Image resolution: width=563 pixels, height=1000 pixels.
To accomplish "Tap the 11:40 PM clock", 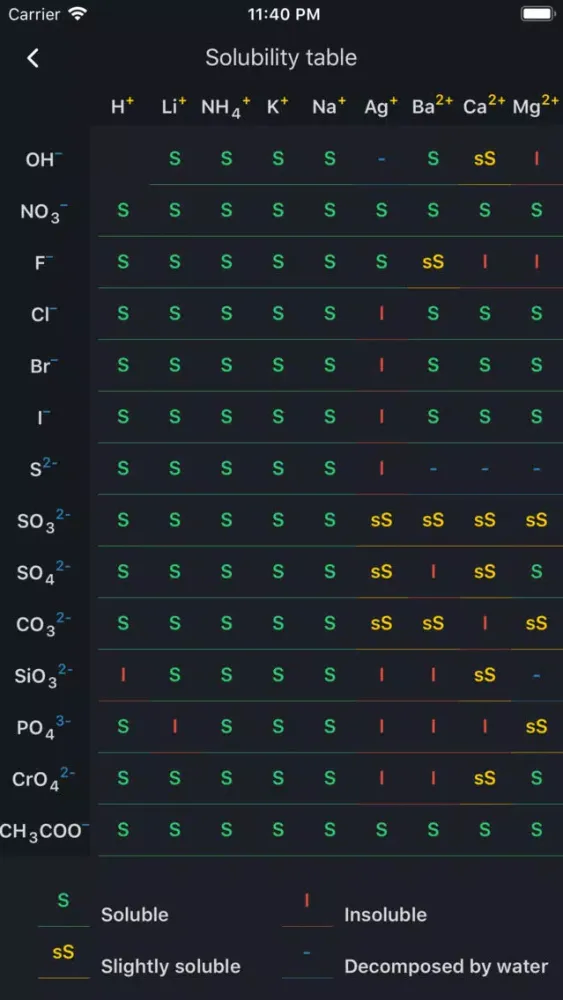I will [284, 14].
